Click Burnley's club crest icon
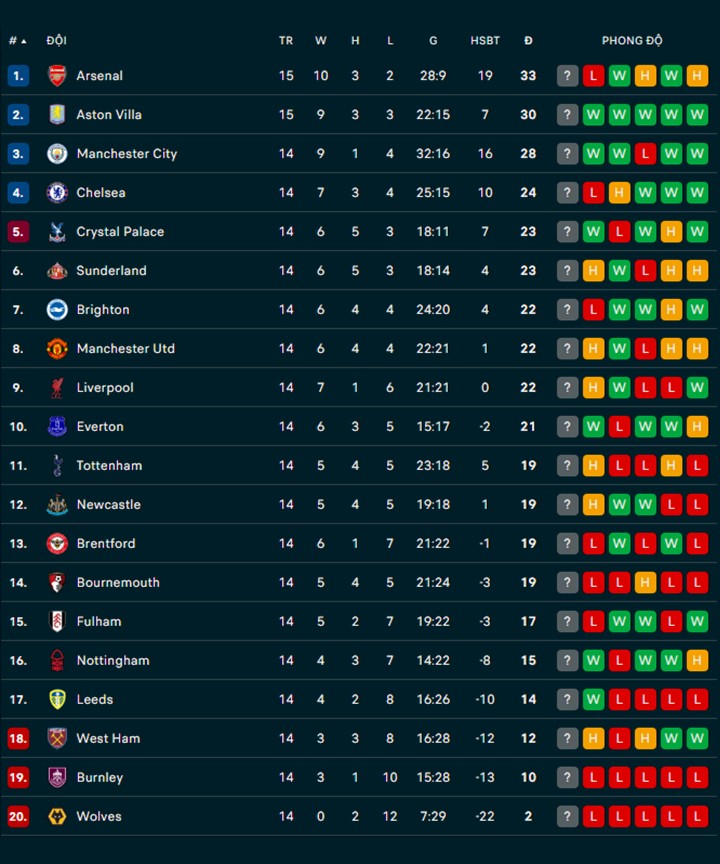 click(x=57, y=777)
